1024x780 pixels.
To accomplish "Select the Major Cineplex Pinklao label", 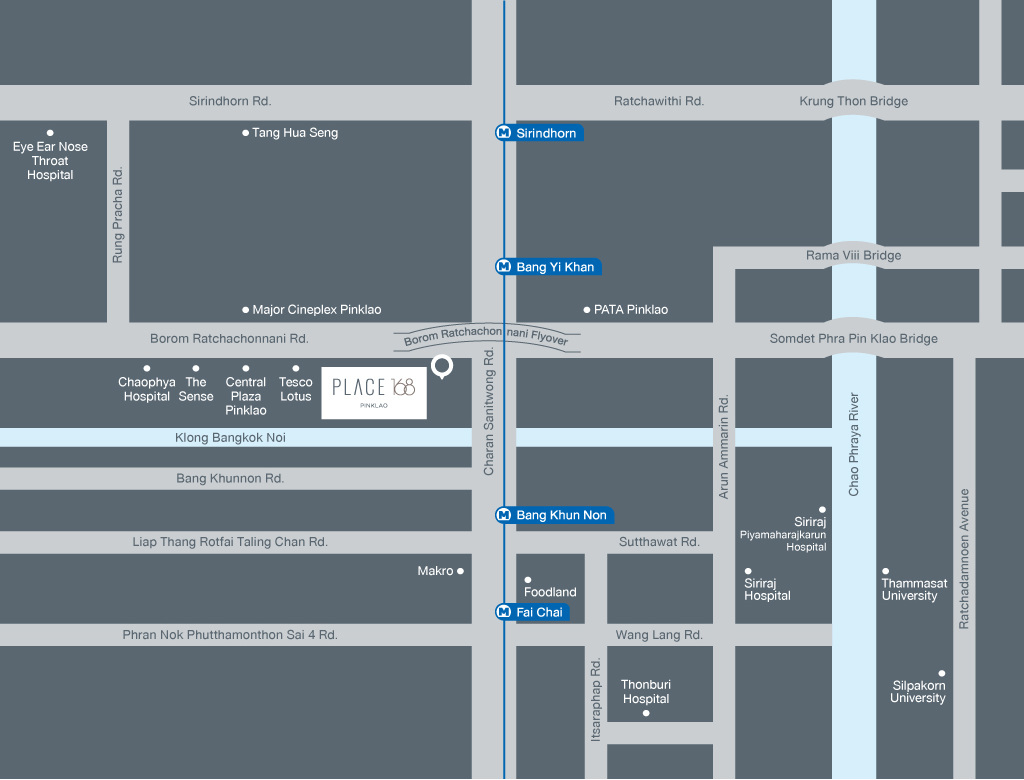I will [x=316, y=310].
